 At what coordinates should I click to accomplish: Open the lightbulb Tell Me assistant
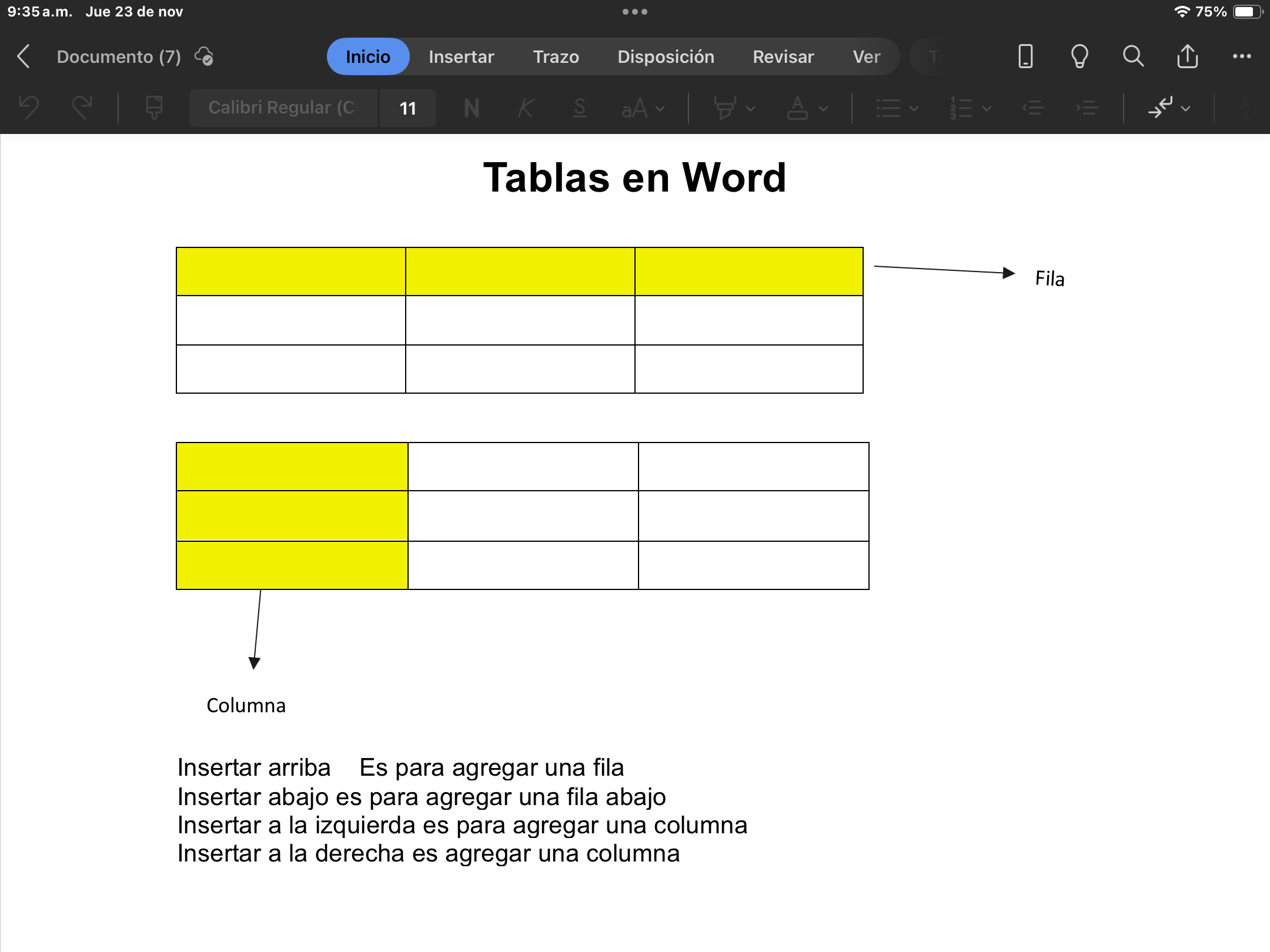[x=1079, y=56]
